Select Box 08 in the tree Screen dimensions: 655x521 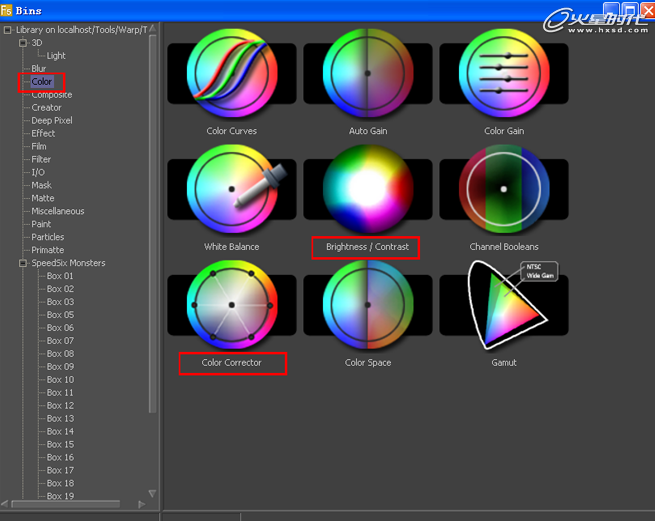pos(60,353)
